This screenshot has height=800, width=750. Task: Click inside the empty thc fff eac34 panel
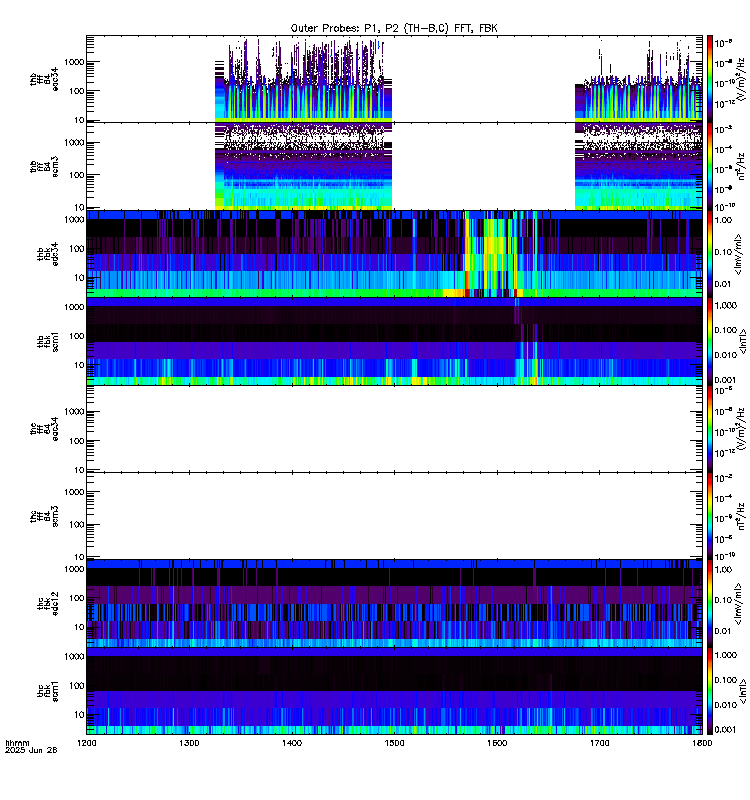394,429
